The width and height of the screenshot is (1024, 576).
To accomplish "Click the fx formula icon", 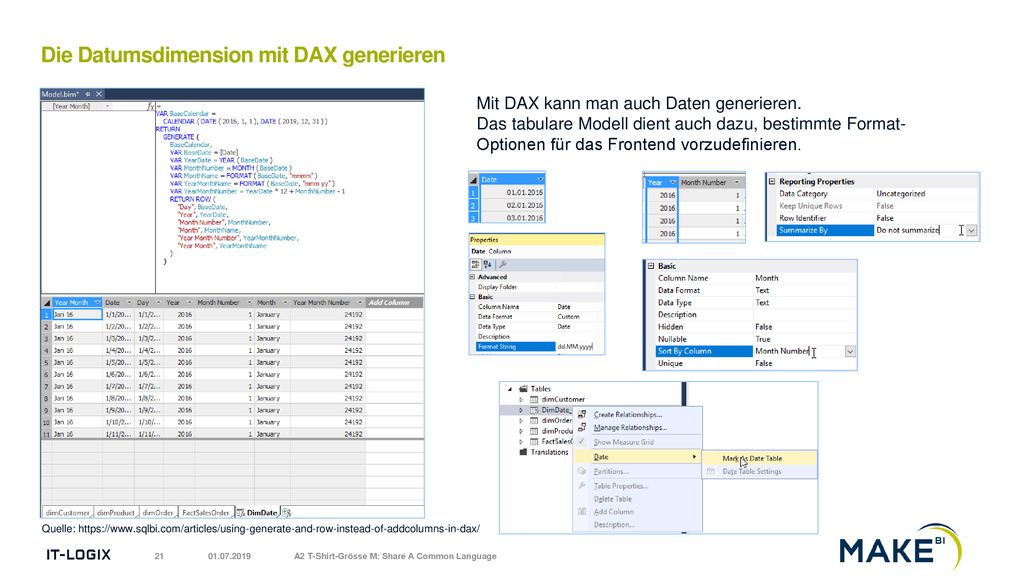I will coord(151,106).
